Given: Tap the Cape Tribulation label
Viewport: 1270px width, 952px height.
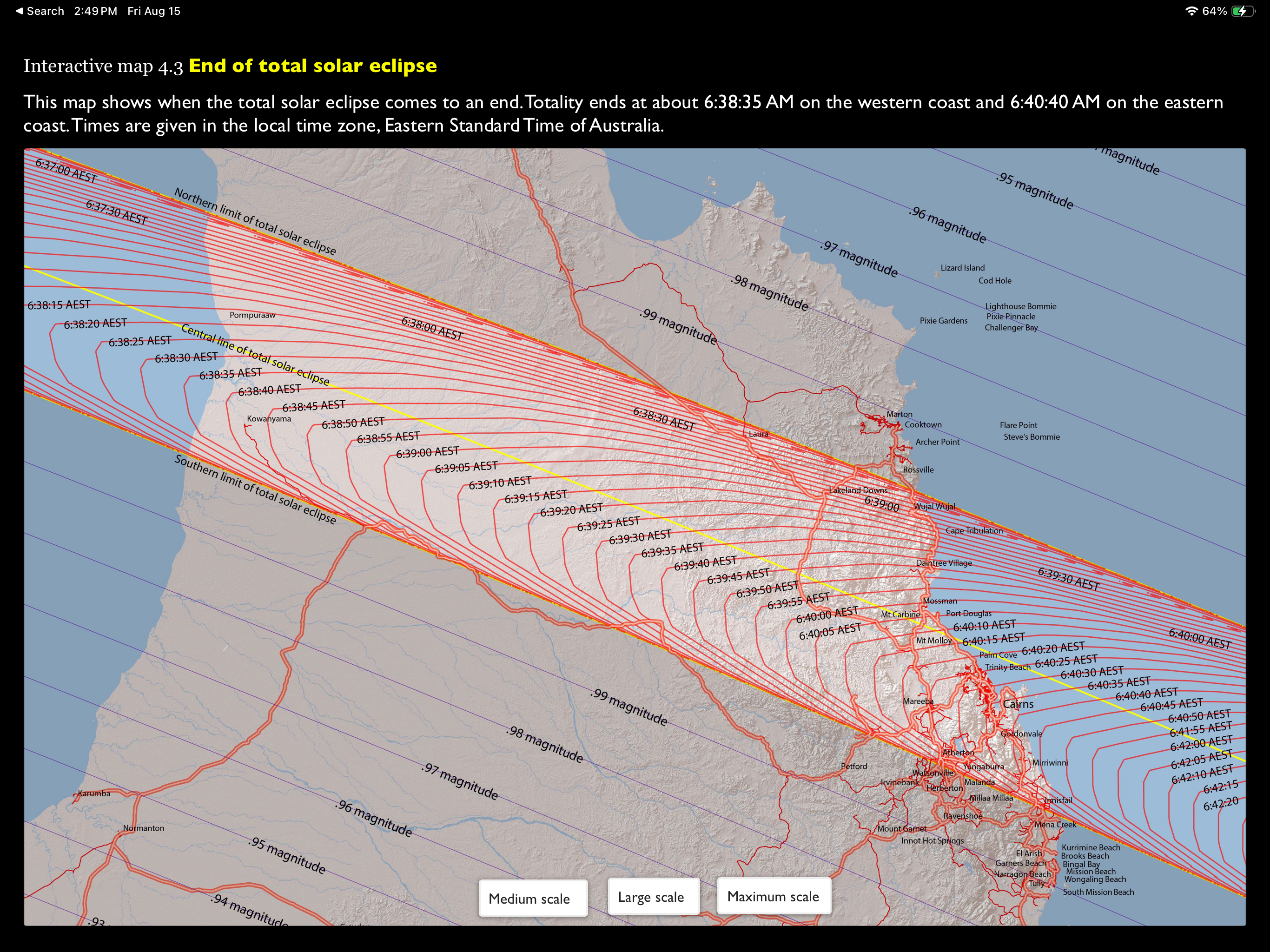Looking at the screenshot, I should [974, 530].
